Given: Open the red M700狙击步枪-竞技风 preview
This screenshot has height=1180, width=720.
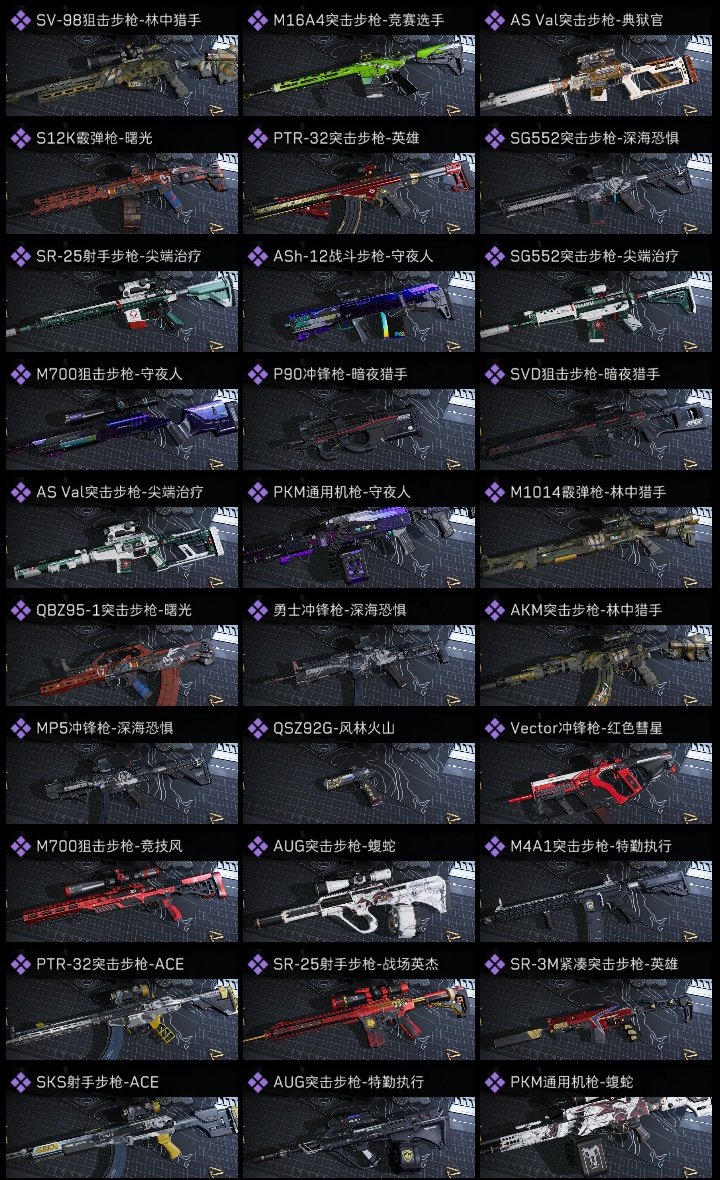Looking at the screenshot, I should pos(122,902).
